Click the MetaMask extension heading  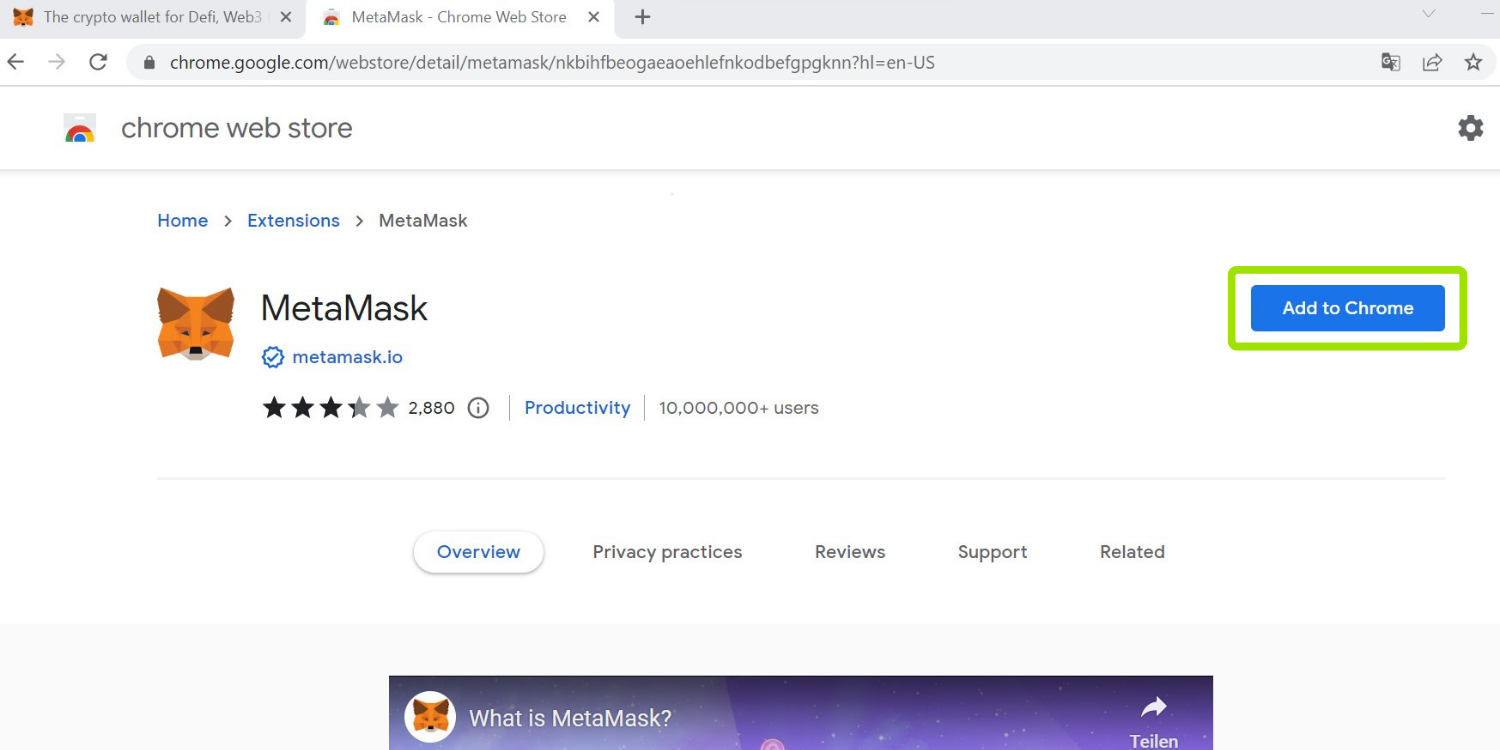[x=344, y=308]
